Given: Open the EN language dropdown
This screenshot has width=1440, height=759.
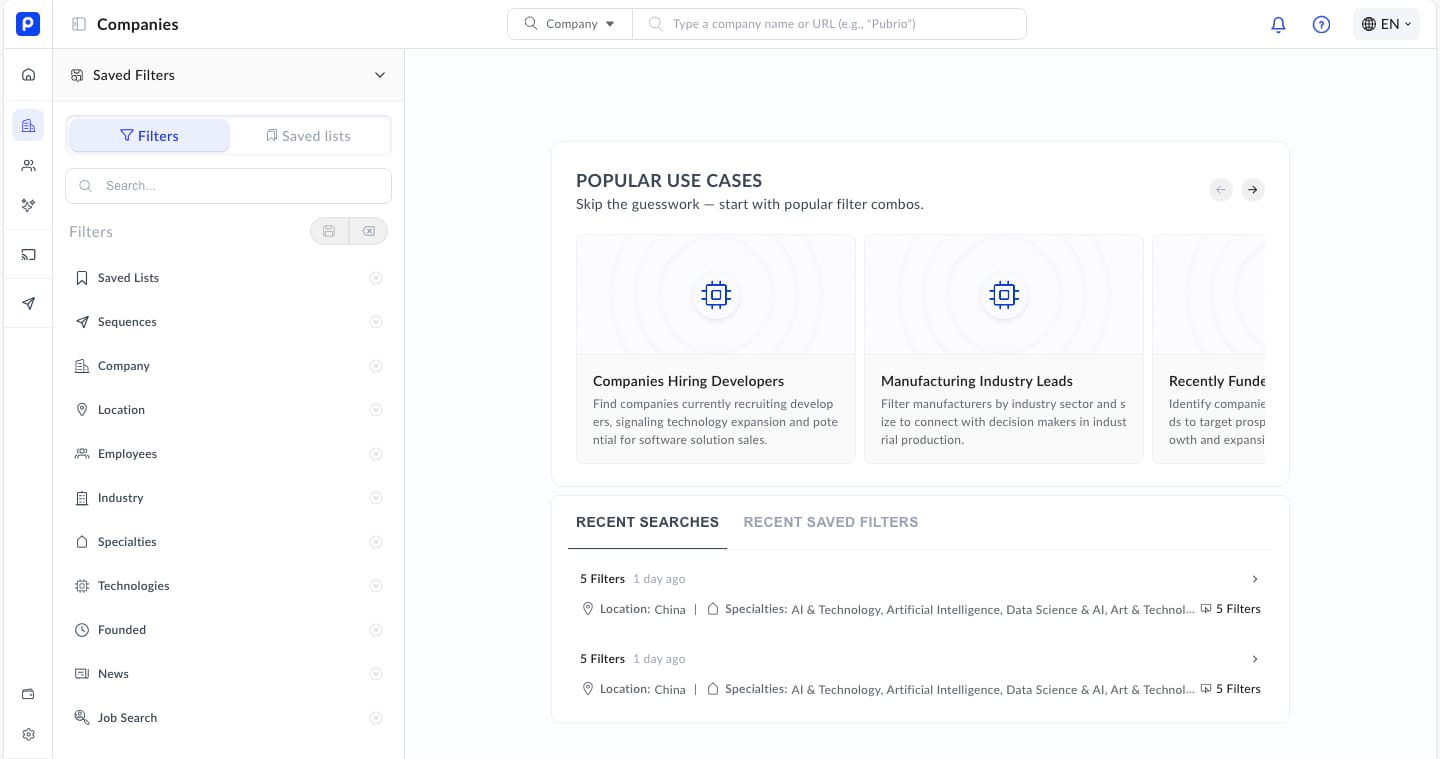Looking at the screenshot, I should (1386, 24).
